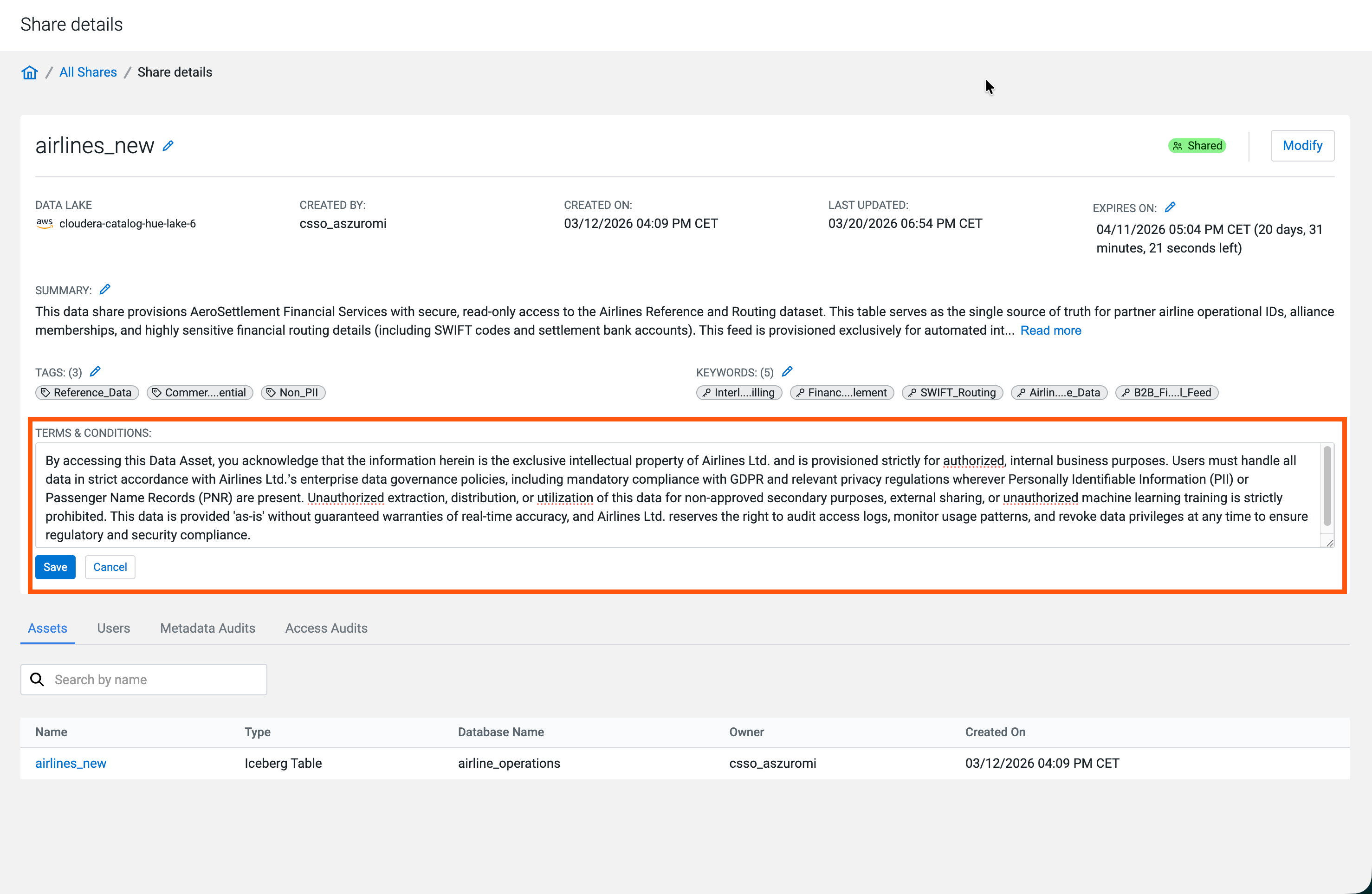Edit Keywords using the pencil icon
Screen dimensions: 1372x894
[x=787, y=372]
